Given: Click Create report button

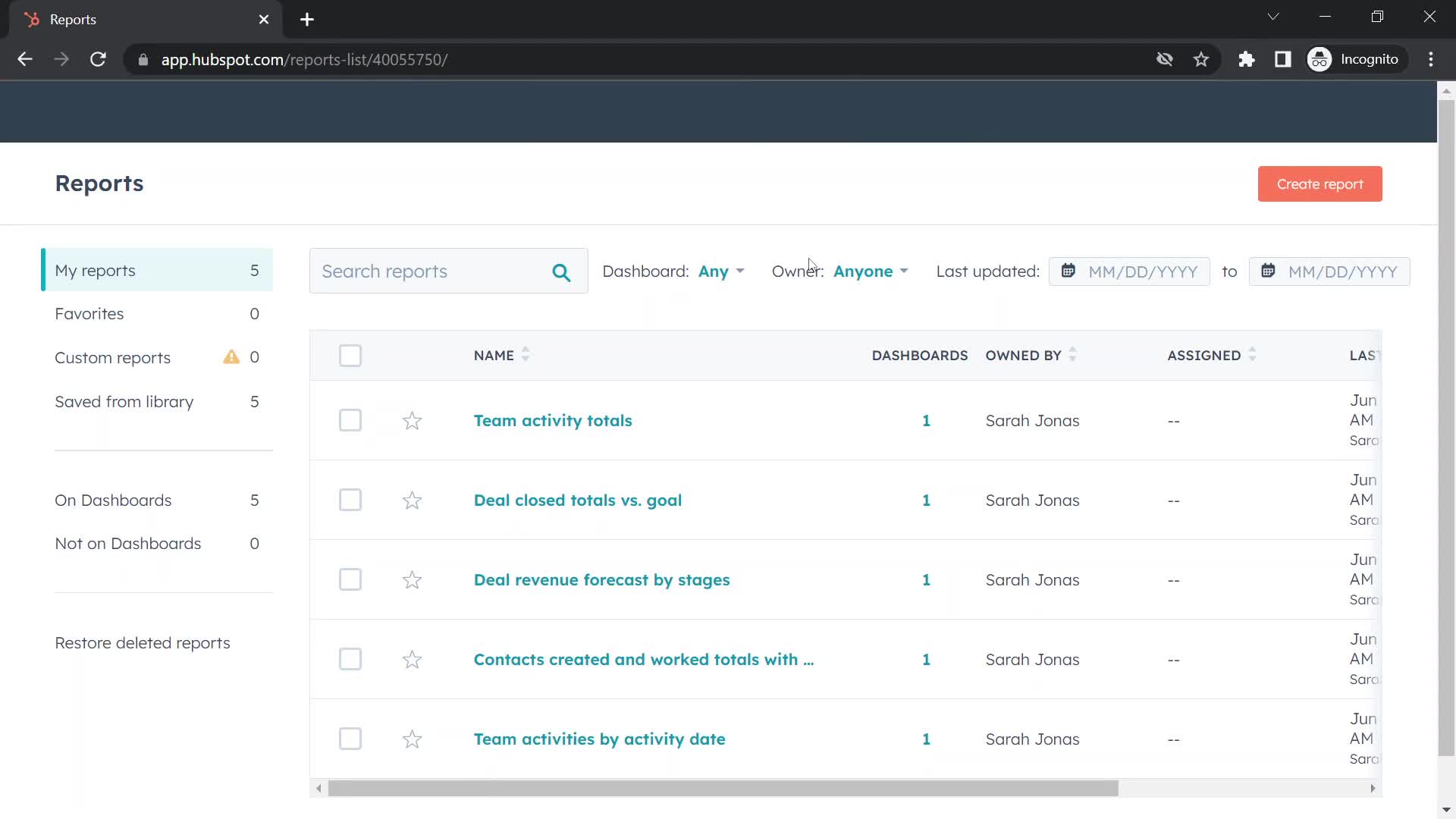Looking at the screenshot, I should (x=1320, y=184).
